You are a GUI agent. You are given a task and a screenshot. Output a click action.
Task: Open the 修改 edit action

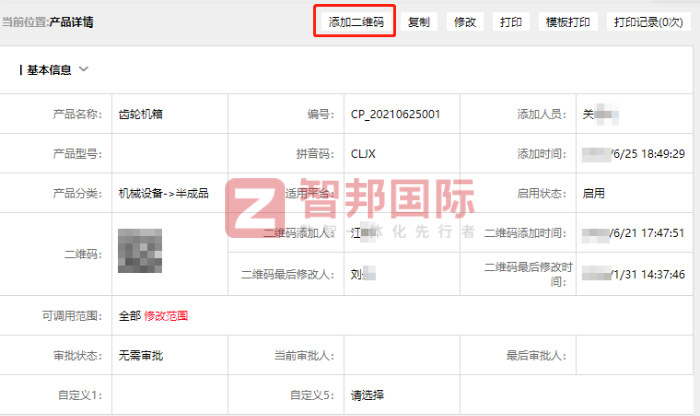465,22
